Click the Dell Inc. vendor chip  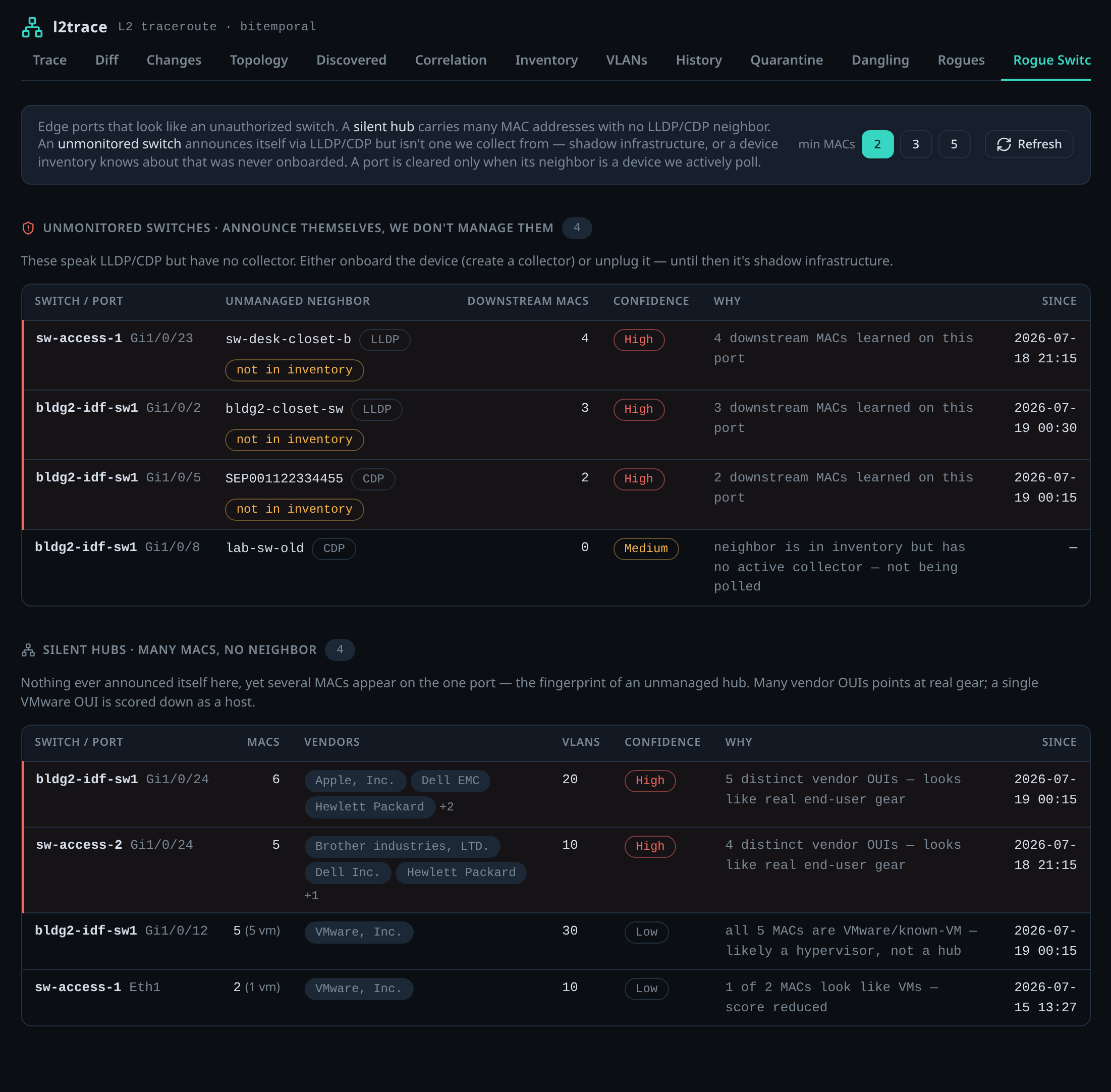(x=348, y=873)
